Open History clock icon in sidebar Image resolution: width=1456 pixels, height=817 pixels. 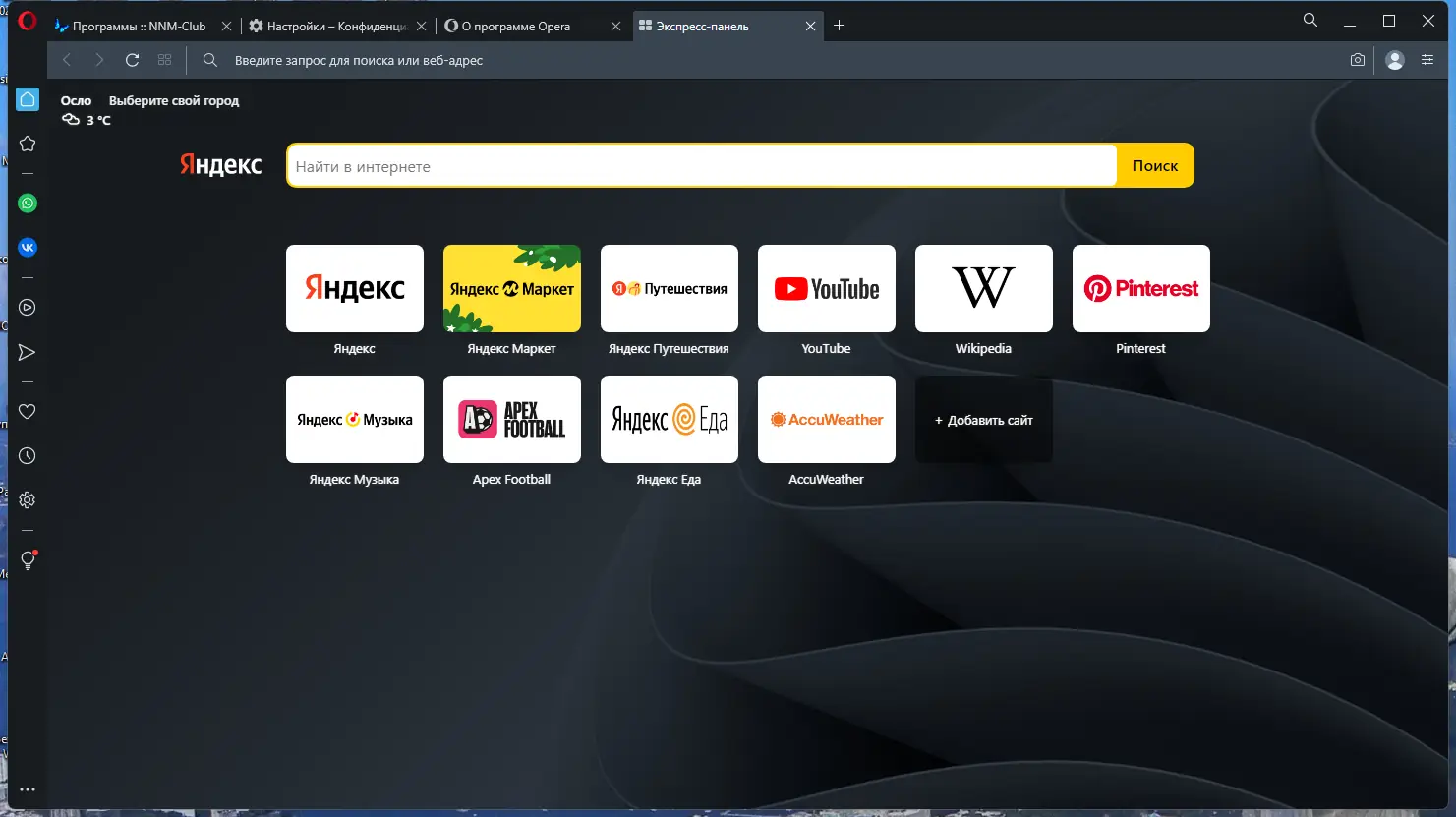(x=28, y=456)
